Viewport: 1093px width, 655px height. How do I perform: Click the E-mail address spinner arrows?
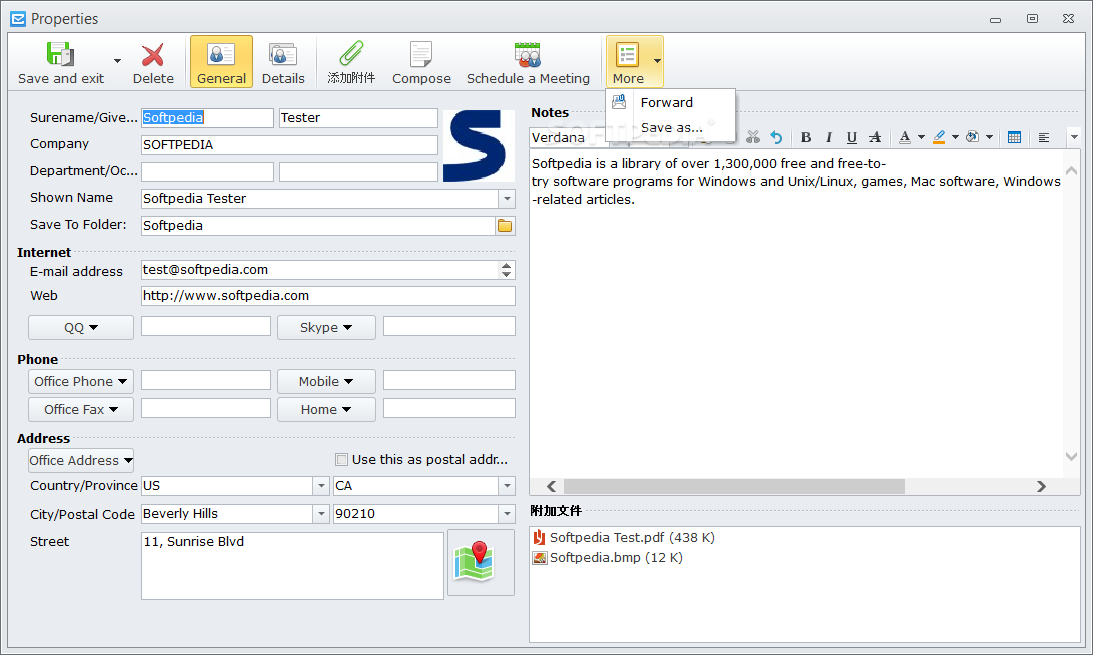506,270
